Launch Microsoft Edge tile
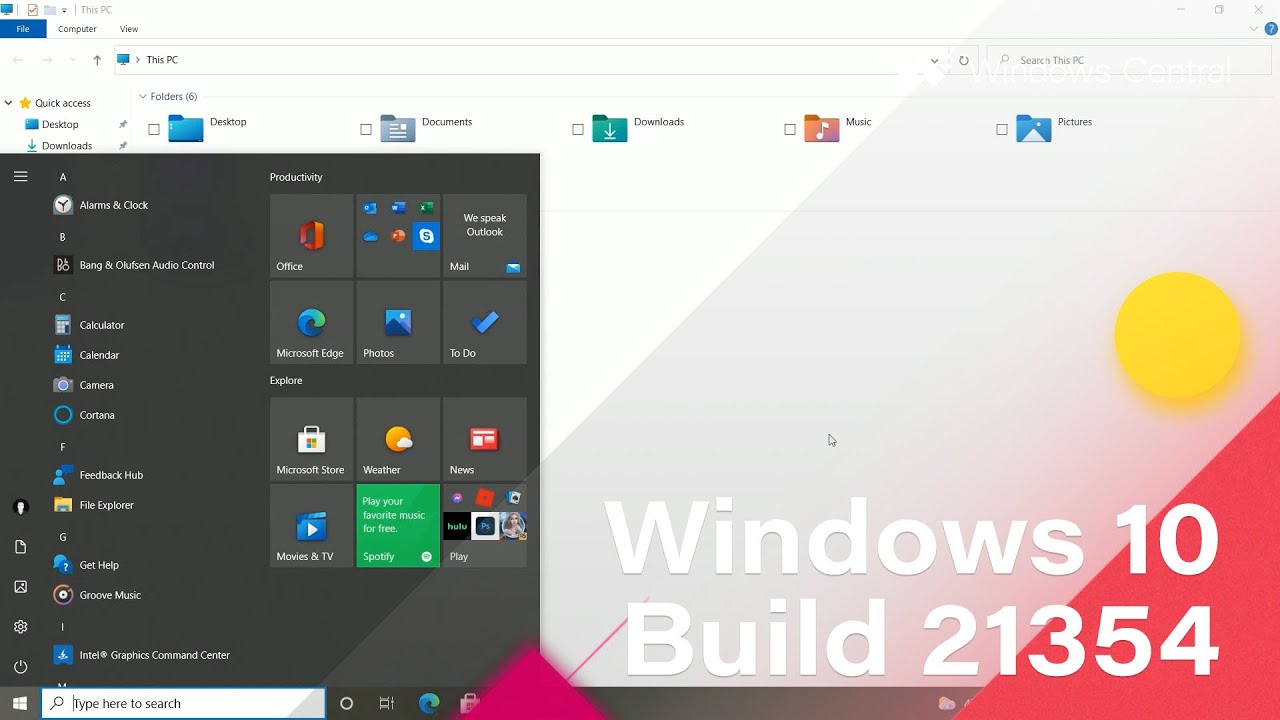 [311, 322]
